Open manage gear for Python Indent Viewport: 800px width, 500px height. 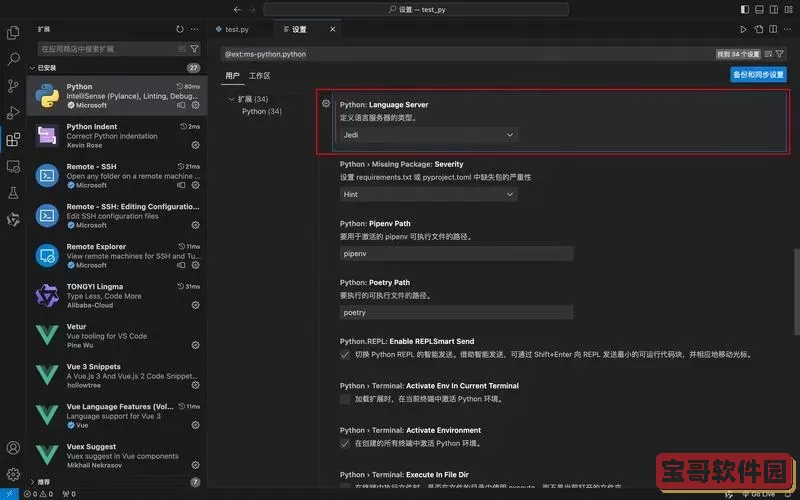(x=195, y=145)
